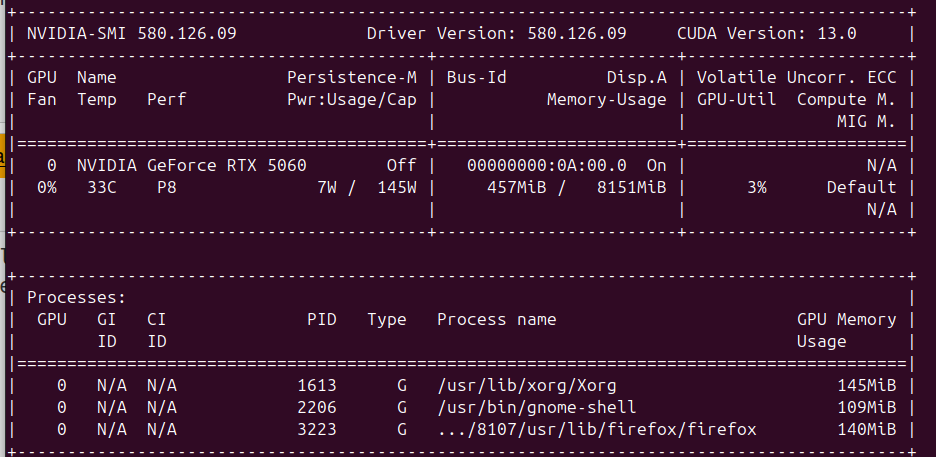The height and width of the screenshot is (457, 936).
Task: Click the 33C temperature reading
Action: point(96,187)
